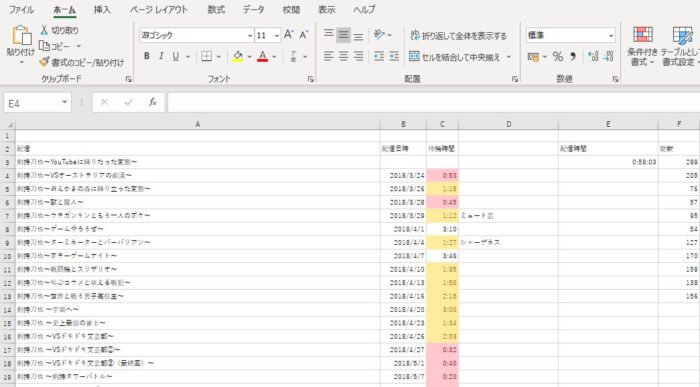Open number format dropdown (標準)
Viewport: 700px width, 387px height.
611,35
